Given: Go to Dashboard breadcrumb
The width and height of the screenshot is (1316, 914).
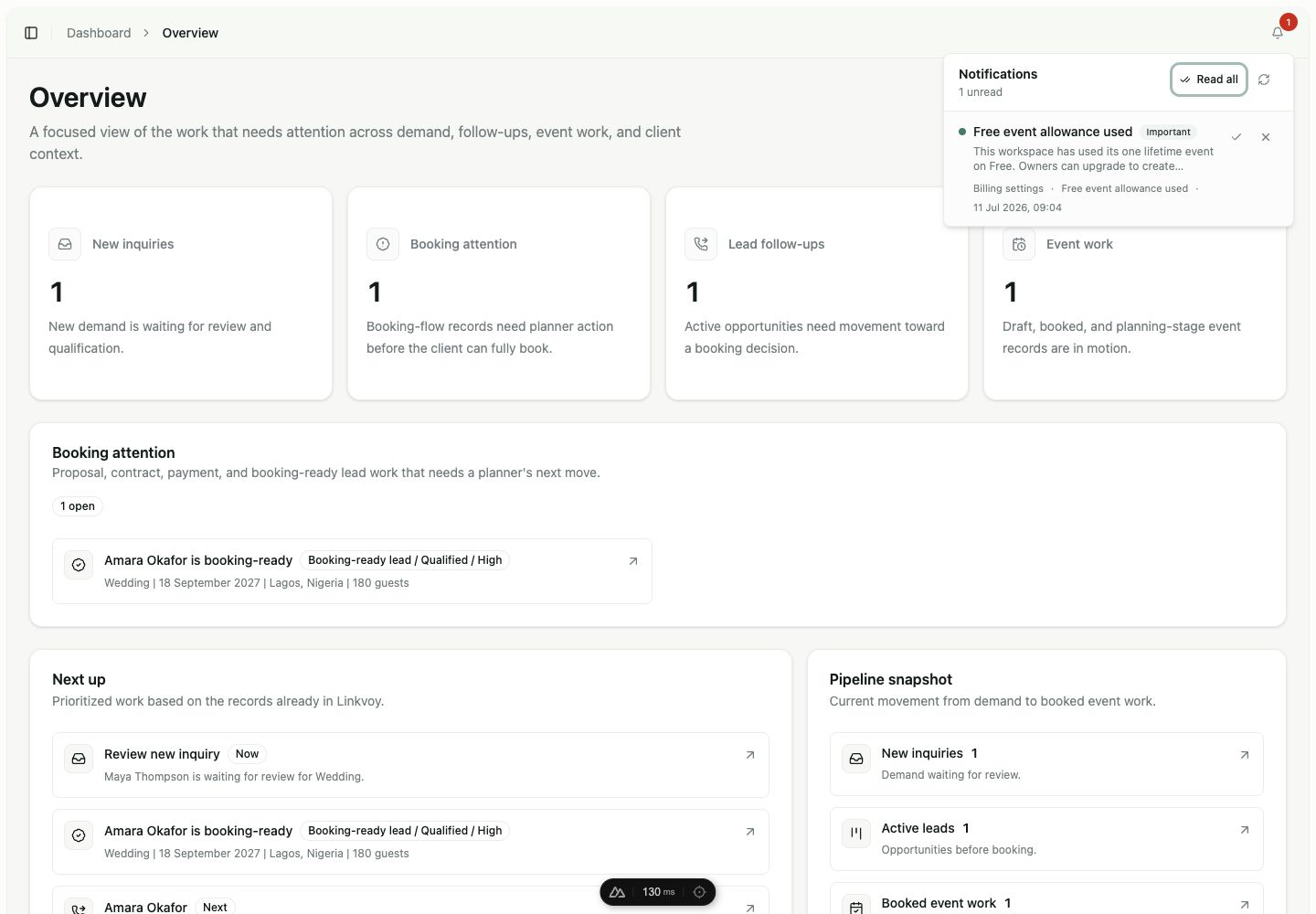Looking at the screenshot, I should (99, 33).
